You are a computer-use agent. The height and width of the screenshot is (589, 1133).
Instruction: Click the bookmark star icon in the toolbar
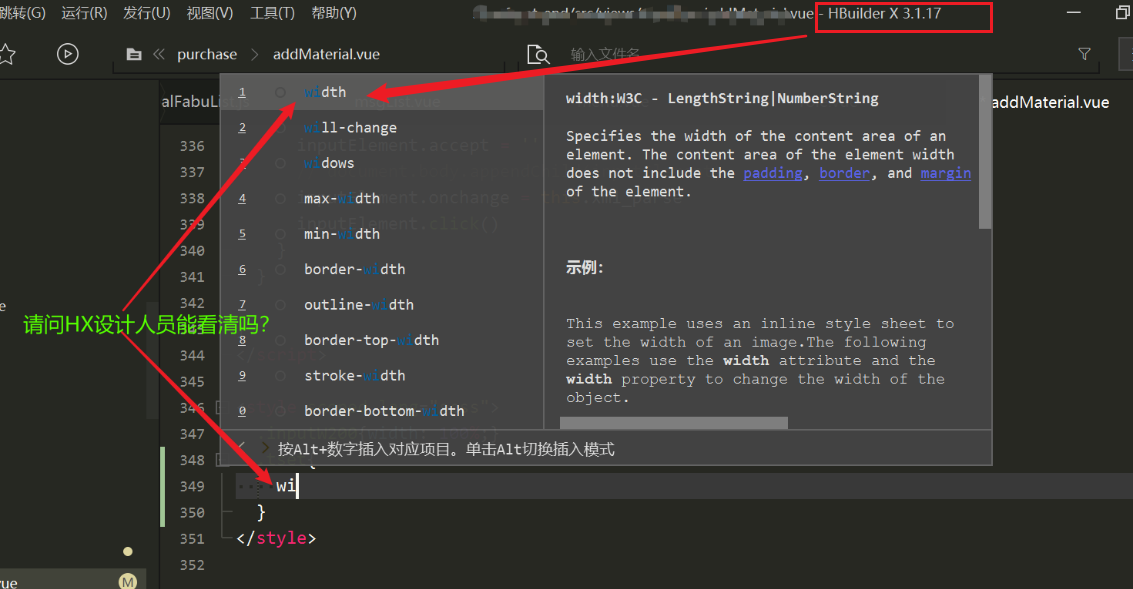[7, 54]
